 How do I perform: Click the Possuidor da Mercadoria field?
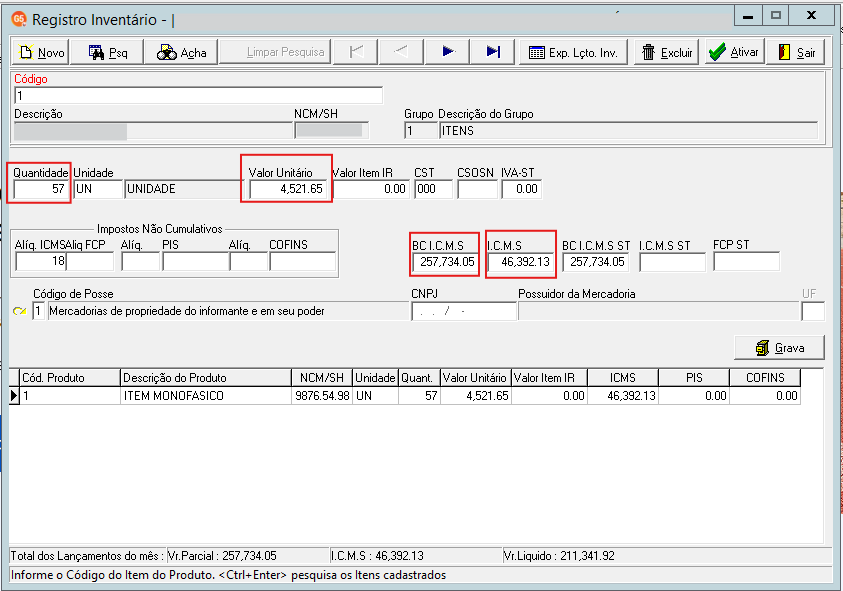tap(659, 311)
